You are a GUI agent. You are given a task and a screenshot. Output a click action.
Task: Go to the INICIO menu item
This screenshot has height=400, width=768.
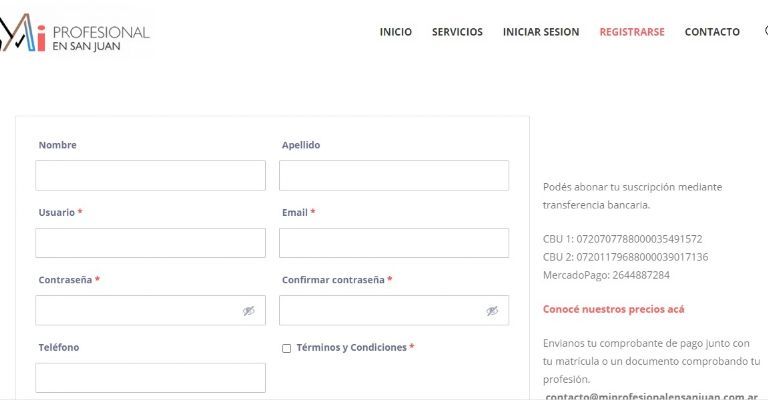coord(395,32)
